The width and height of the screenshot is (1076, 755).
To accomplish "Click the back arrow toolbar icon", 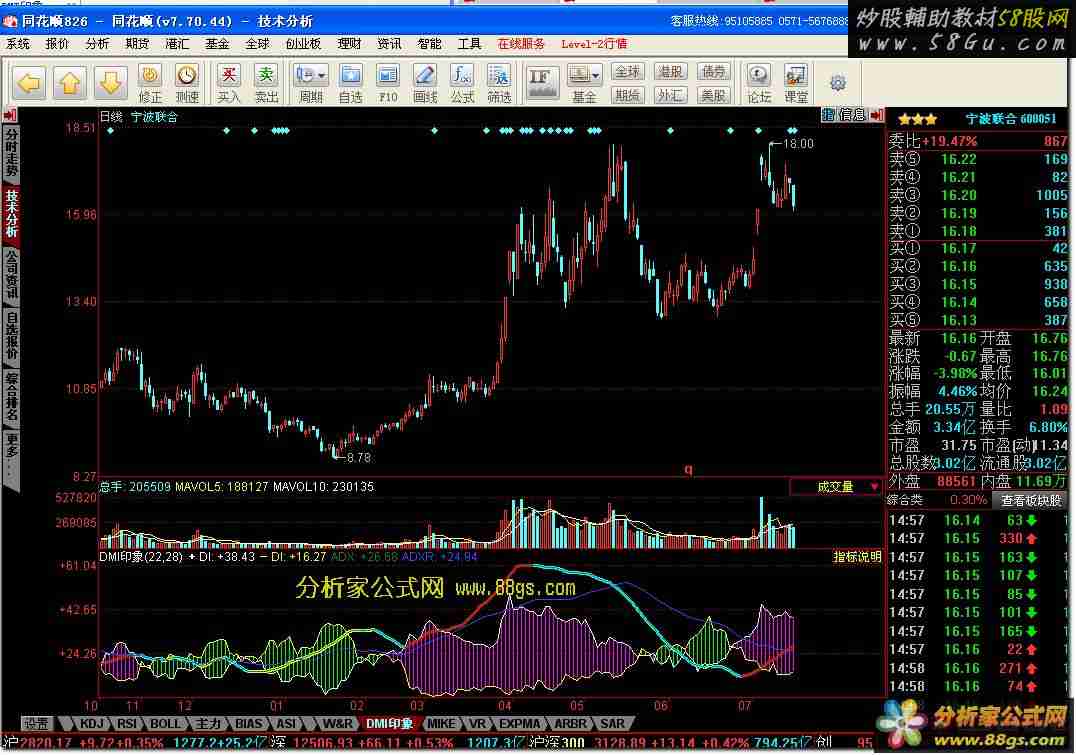I will click(x=30, y=83).
